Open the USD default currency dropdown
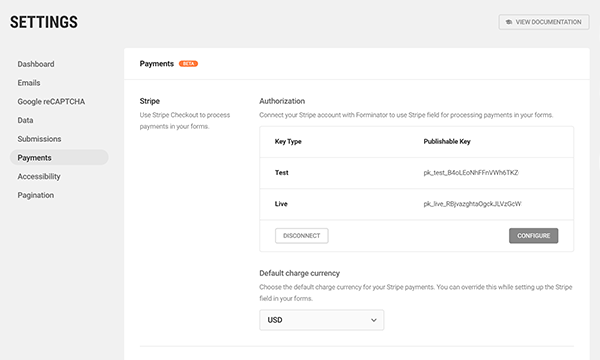 point(321,320)
